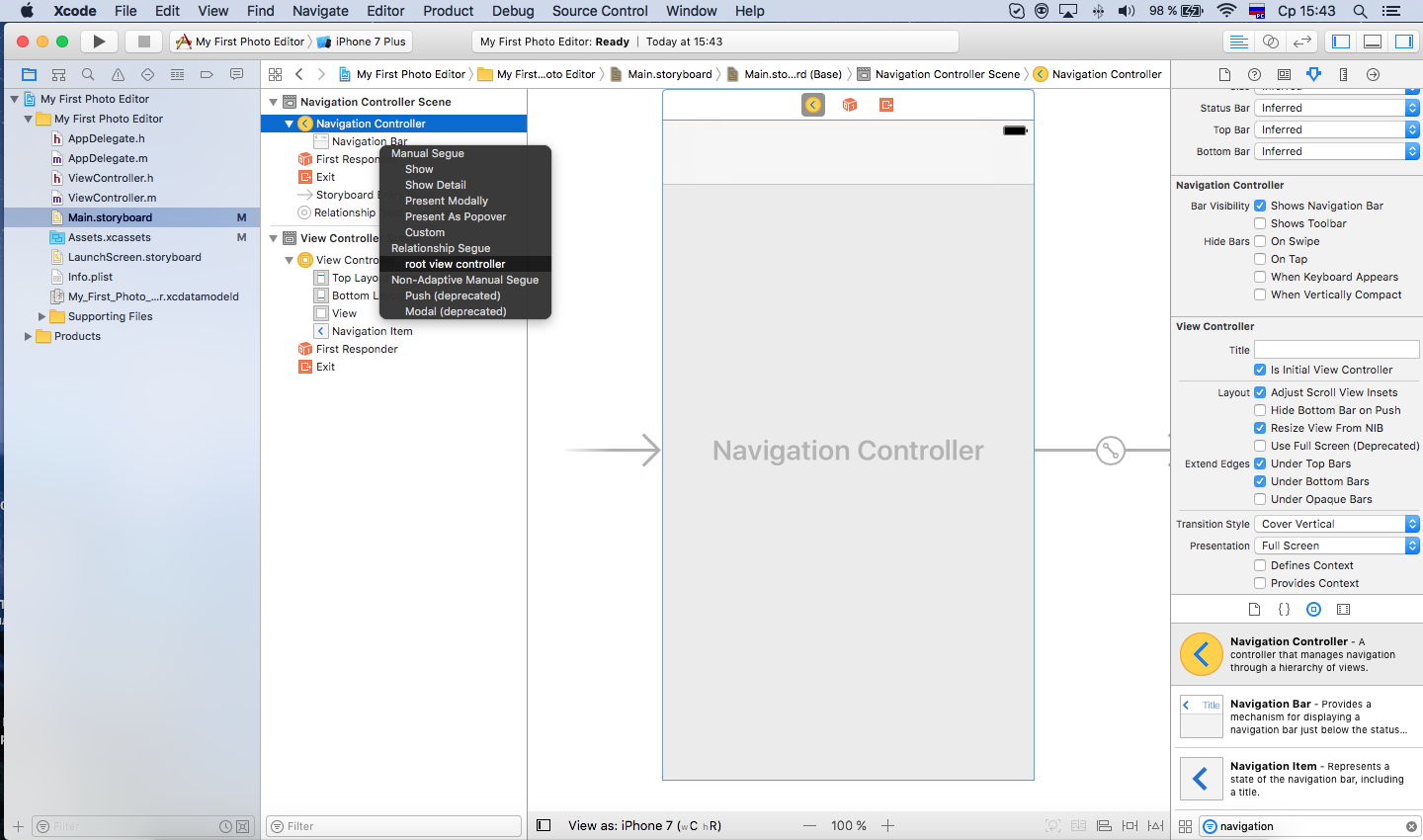Open the Find navigator
Screen dimensions: 1423x840
pos(88,74)
